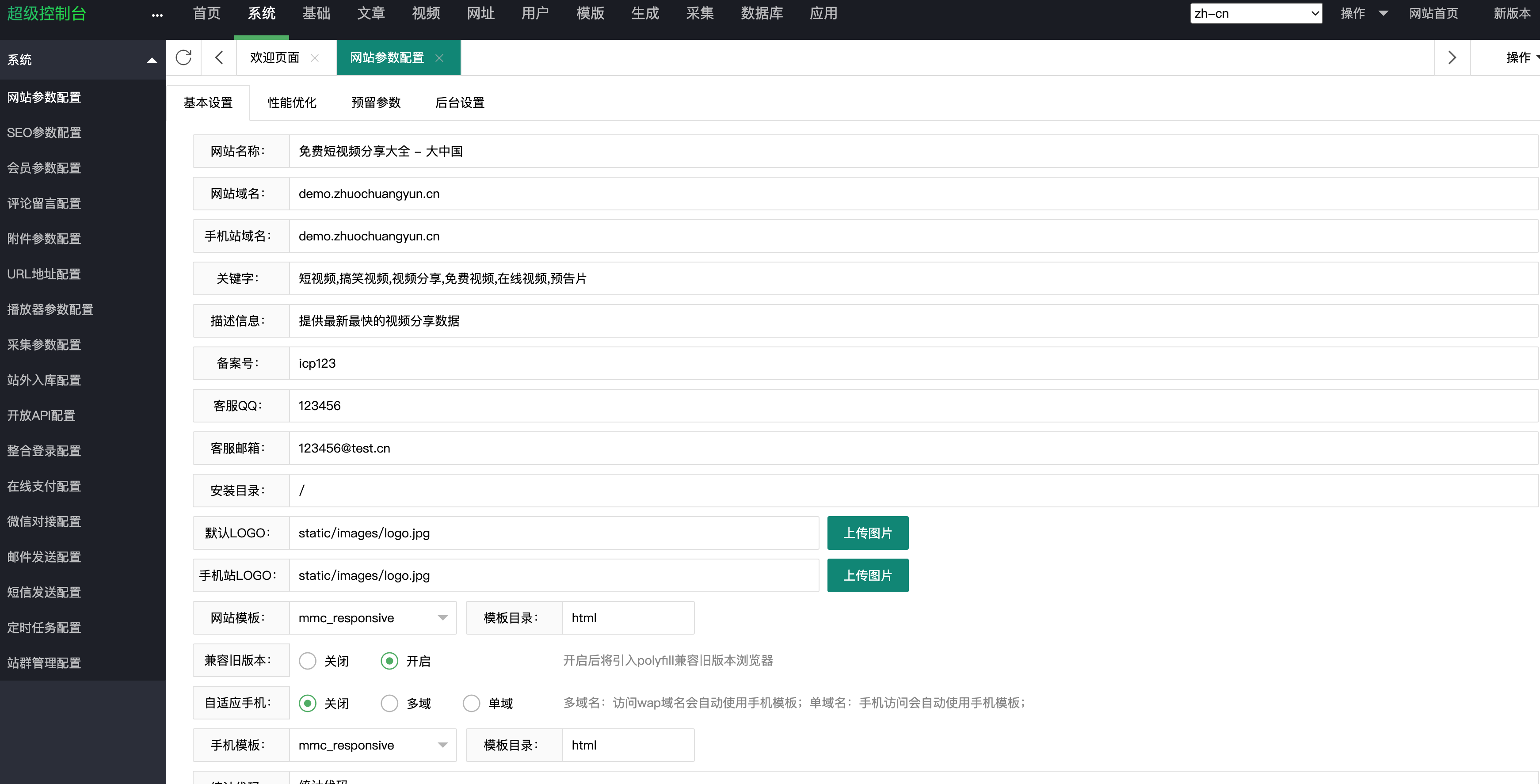Switch to the 后台设置 tab
Viewport: 1540px width, 784px height.
[x=460, y=103]
